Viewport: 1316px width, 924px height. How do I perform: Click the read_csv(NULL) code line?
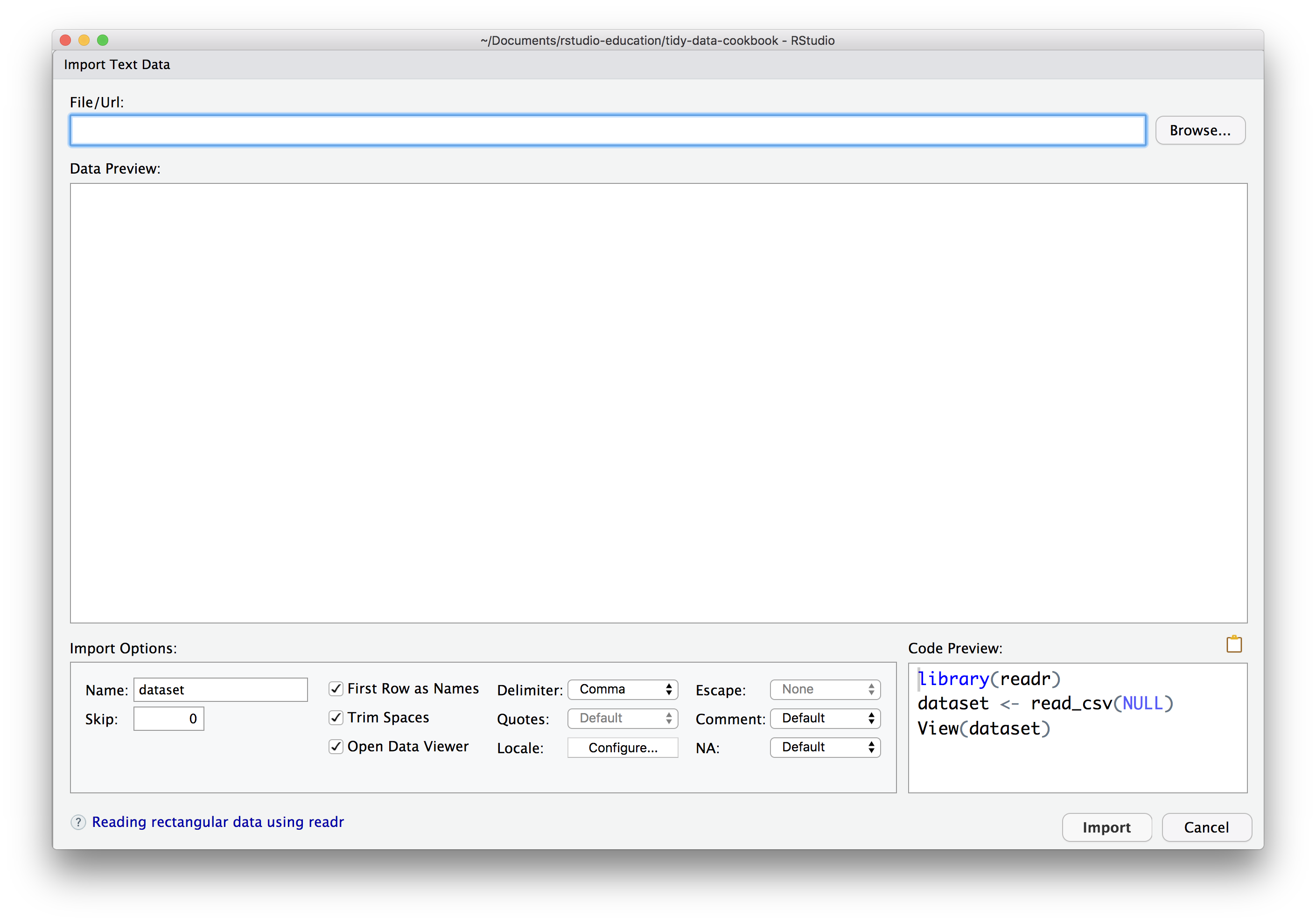pos(1045,703)
